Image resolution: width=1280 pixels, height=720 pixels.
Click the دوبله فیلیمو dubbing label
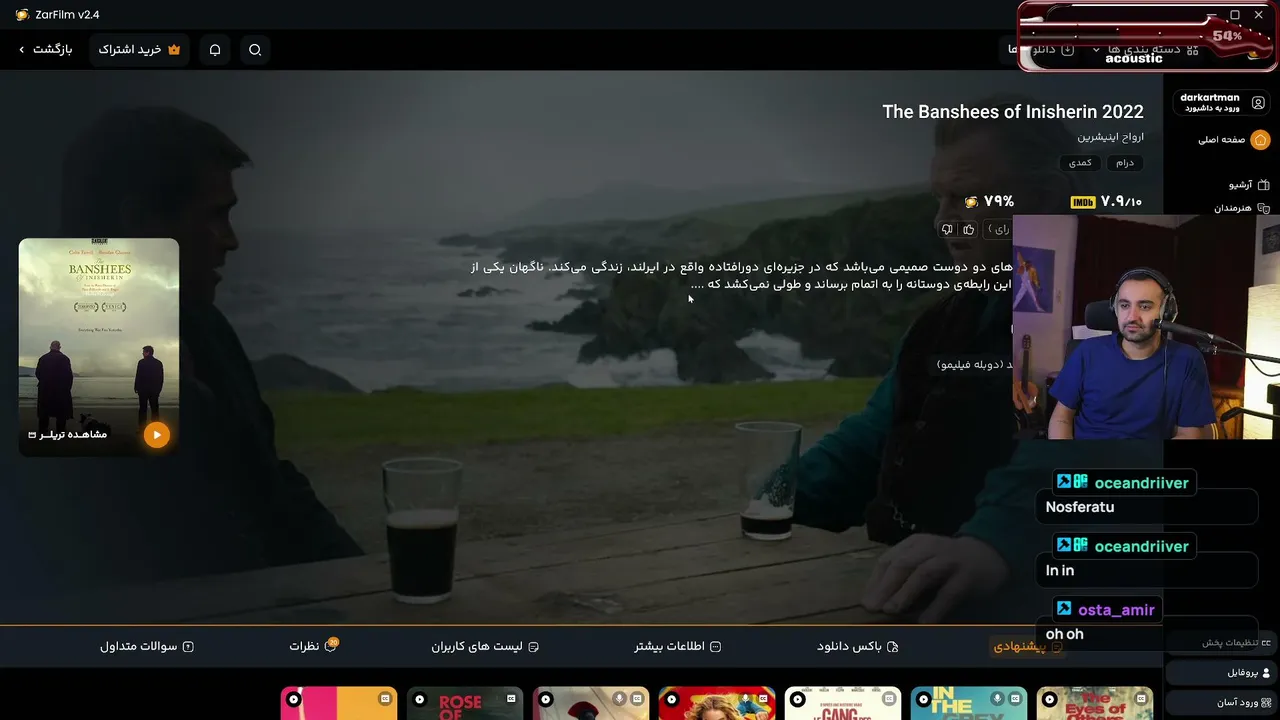975,364
